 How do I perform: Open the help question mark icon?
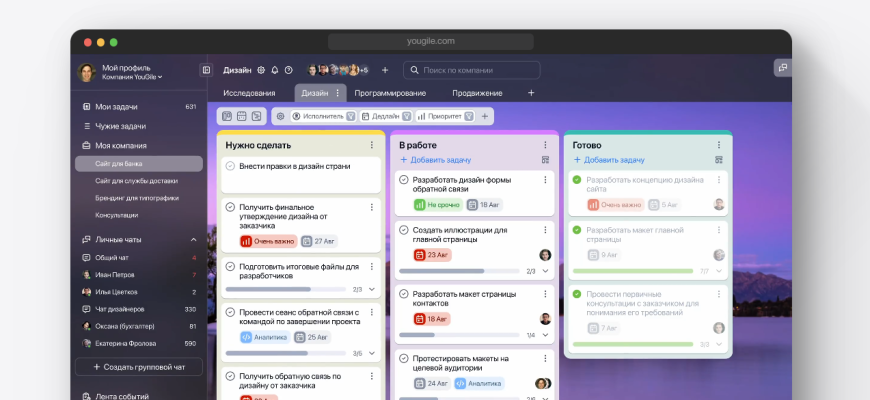[289, 70]
